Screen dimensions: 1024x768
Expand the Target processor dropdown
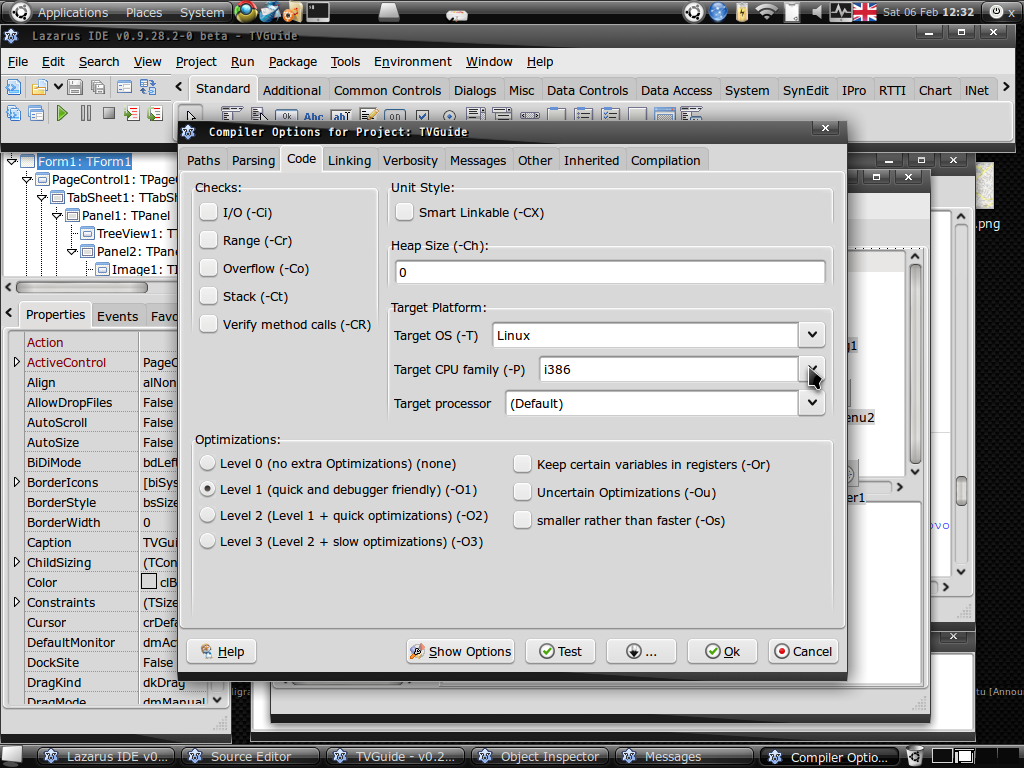click(812, 403)
